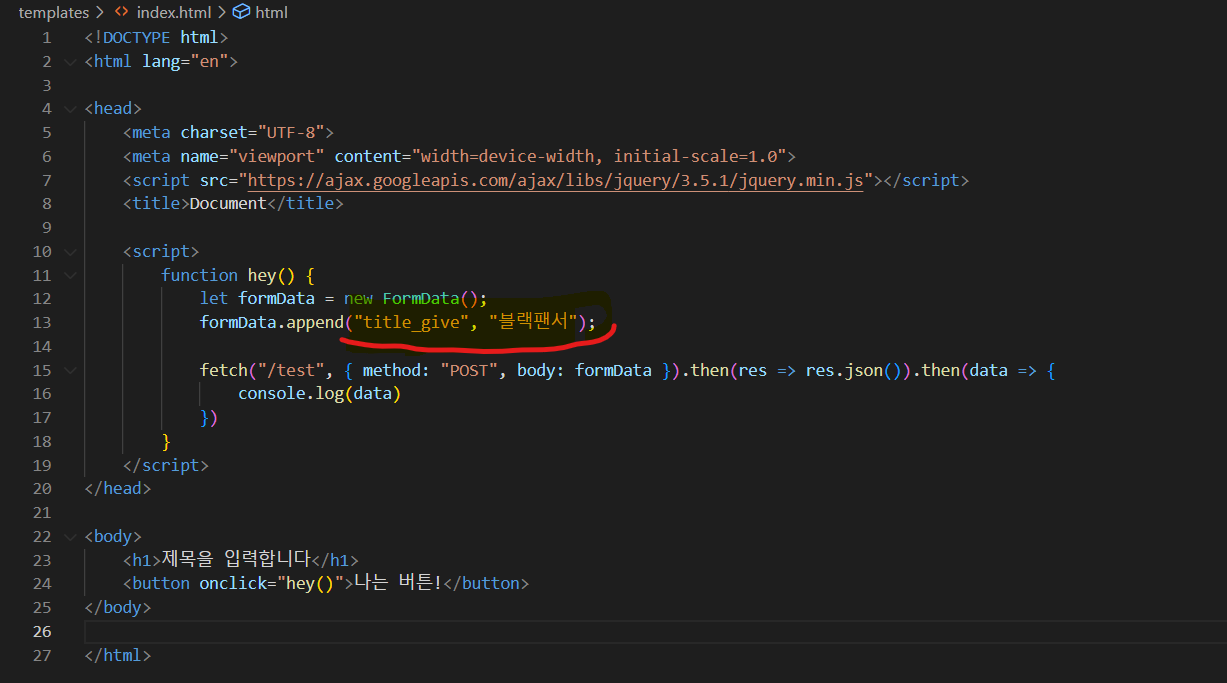
Task: Click the "UTF-8" charset value
Action: (x=291, y=132)
